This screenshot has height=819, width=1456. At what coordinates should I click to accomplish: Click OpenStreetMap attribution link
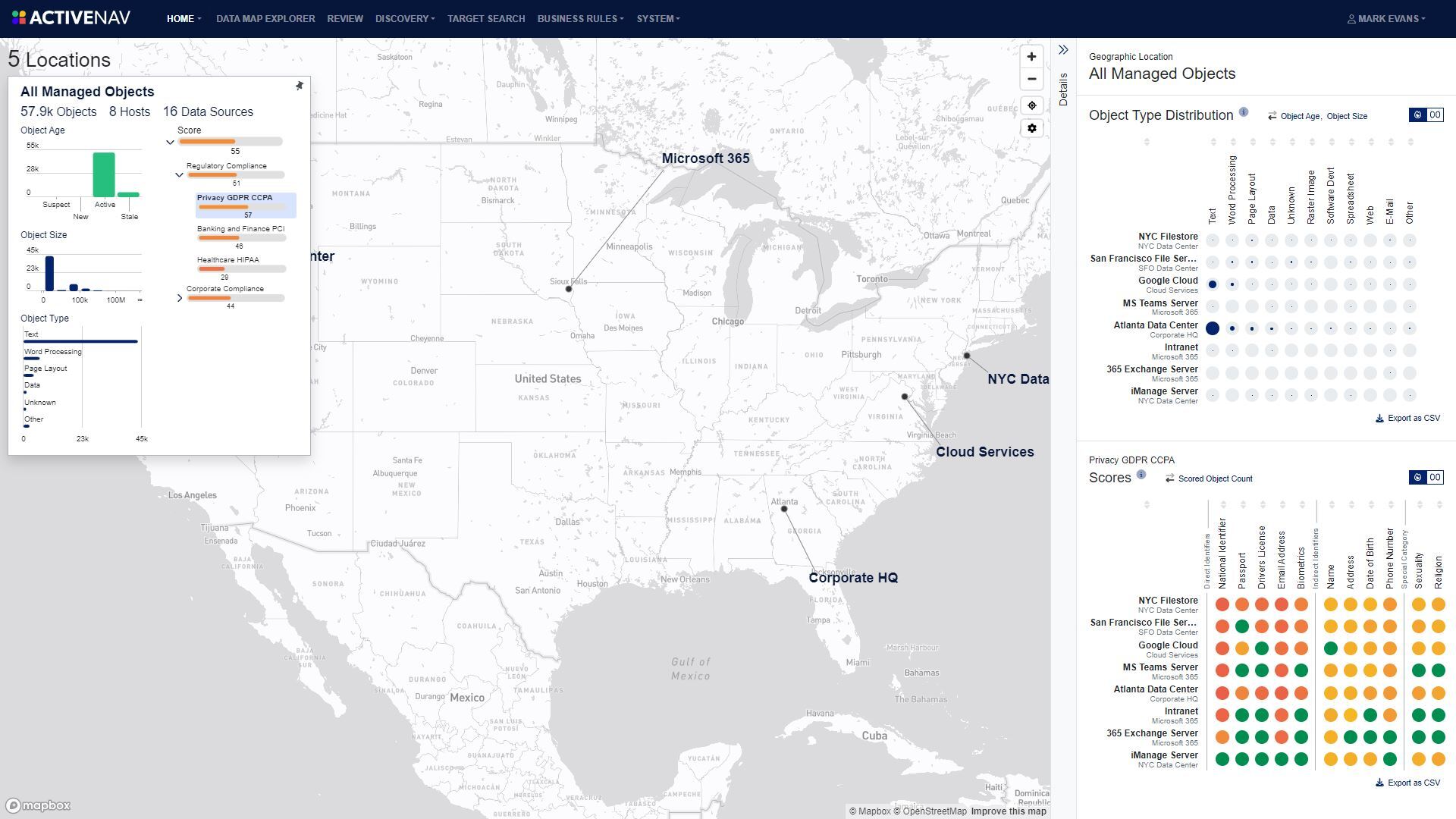click(x=930, y=811)
